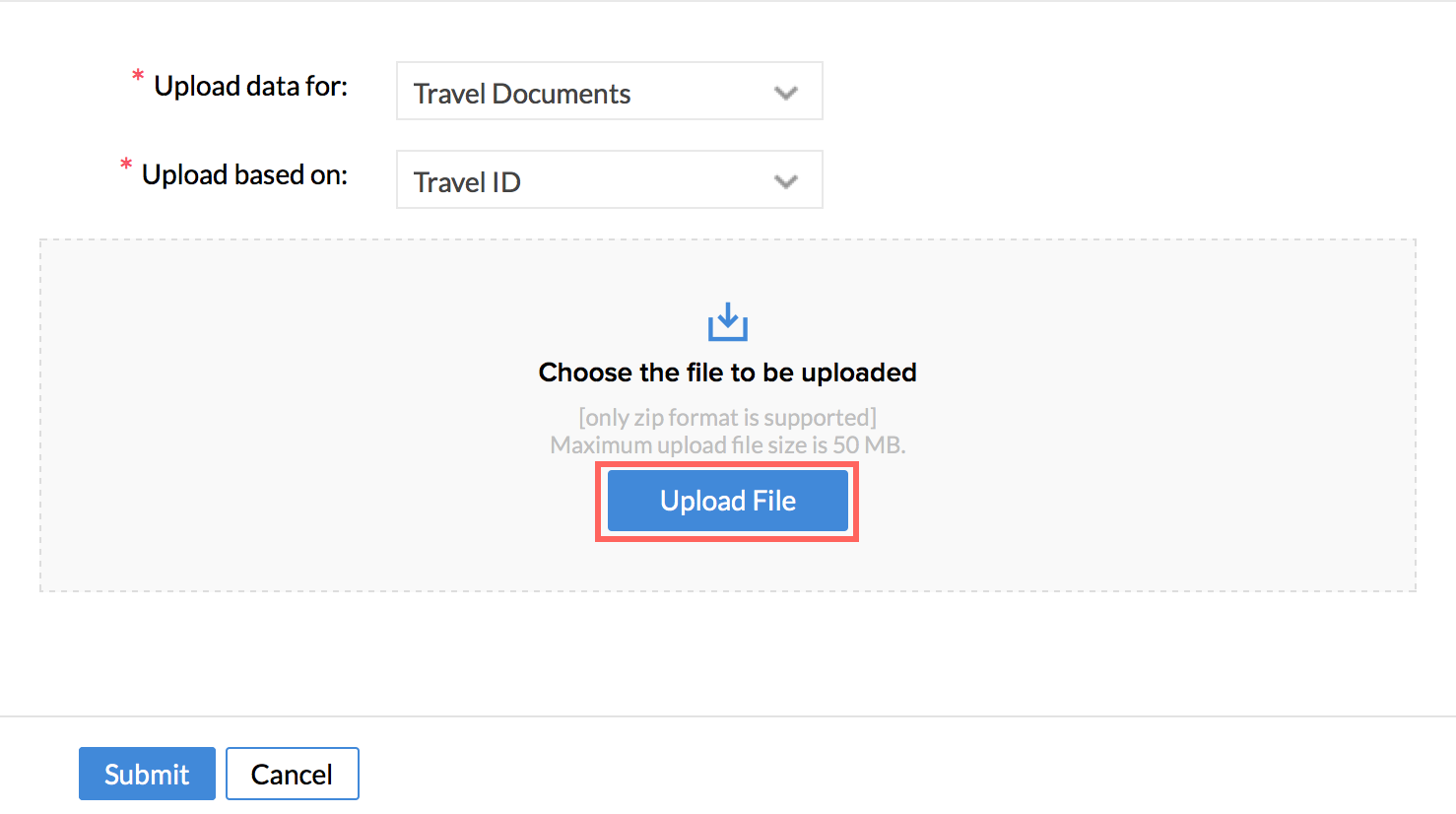Submit the upload form
Screen dimensions: 1456x814
coord(147,774)
